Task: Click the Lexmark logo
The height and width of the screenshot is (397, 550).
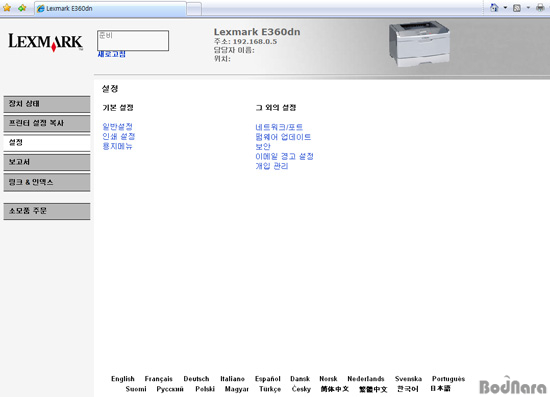Action: 45,42
